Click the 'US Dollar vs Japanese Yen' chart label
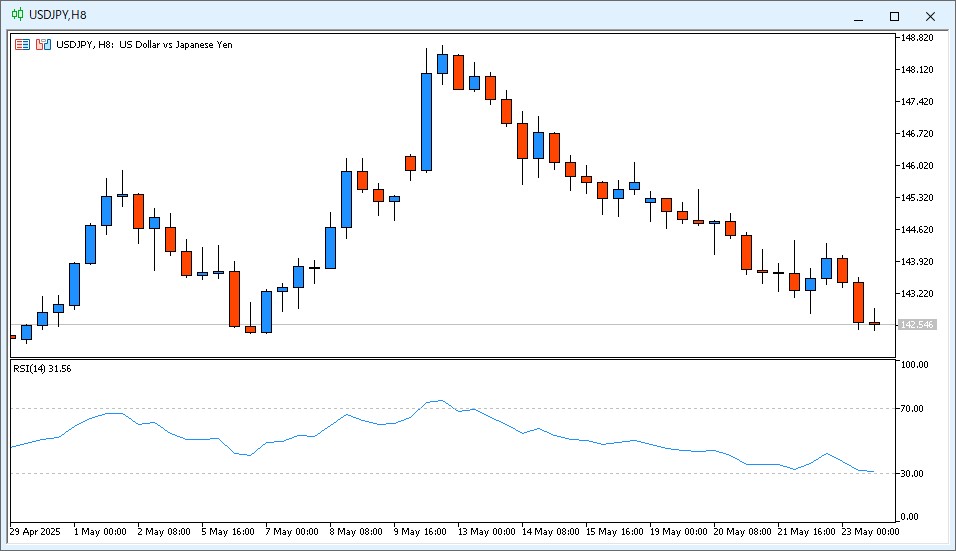Screen dimensions: 956x551 coord(176,44)
